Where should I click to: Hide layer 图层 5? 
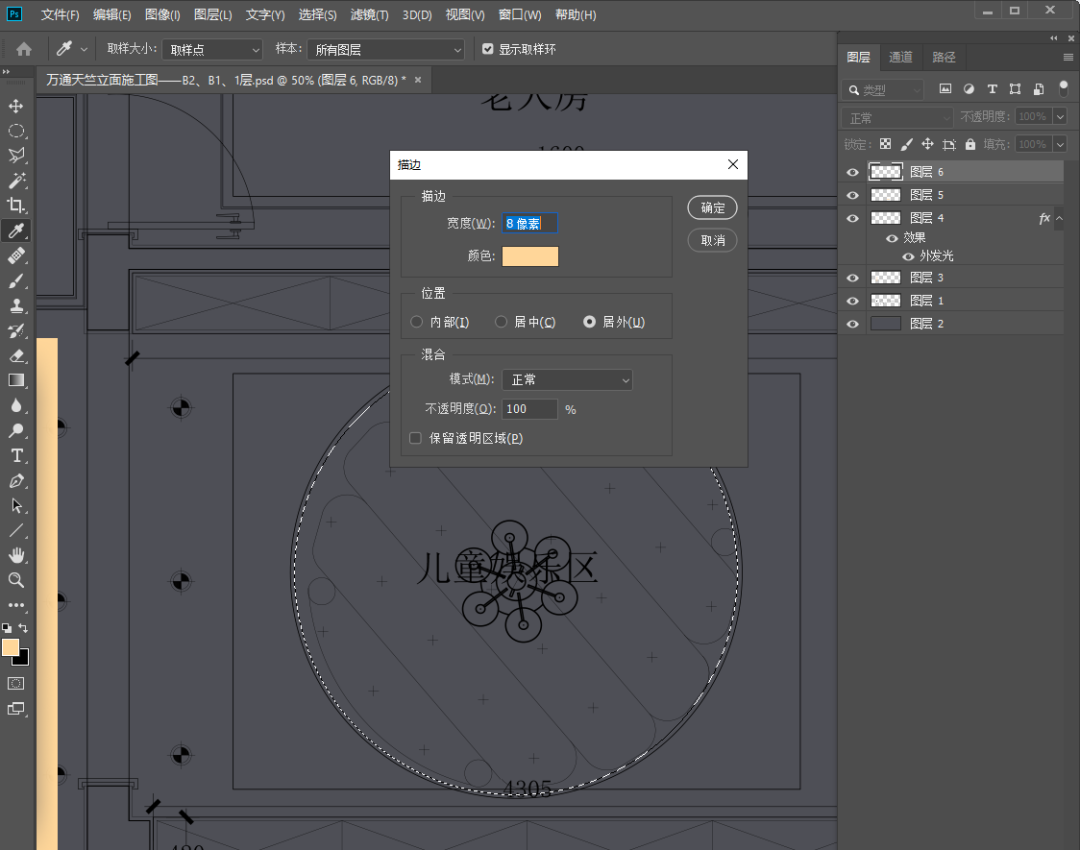[853, 196]
